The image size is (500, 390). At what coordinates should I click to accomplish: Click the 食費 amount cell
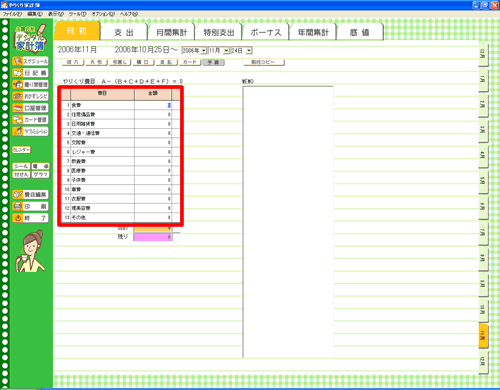click(x=153, y=105)
